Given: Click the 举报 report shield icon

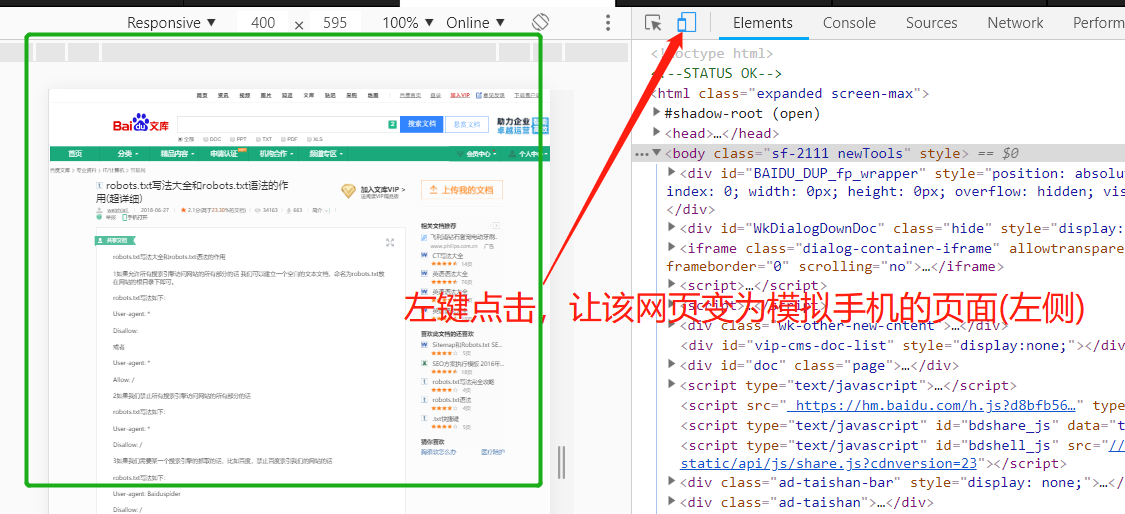Looking at the screenshot, I should tap(101, 217).
